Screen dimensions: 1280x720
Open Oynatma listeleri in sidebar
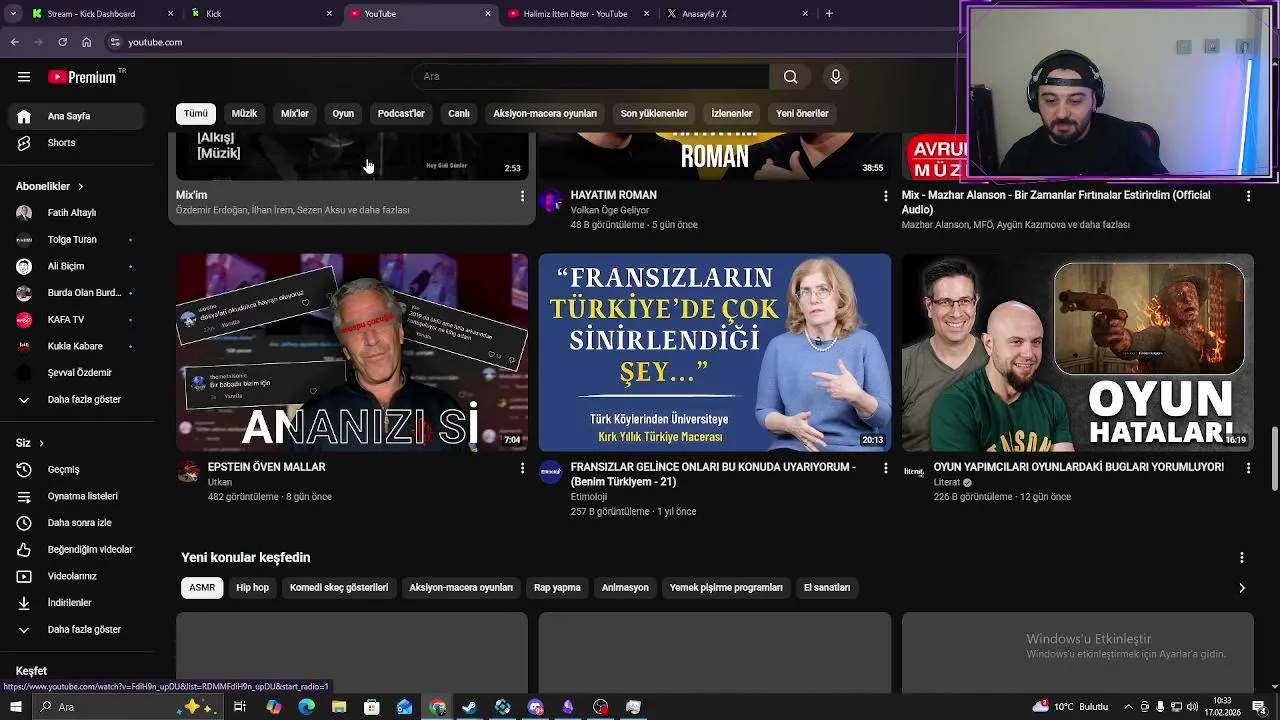click(x=77, y=496)
